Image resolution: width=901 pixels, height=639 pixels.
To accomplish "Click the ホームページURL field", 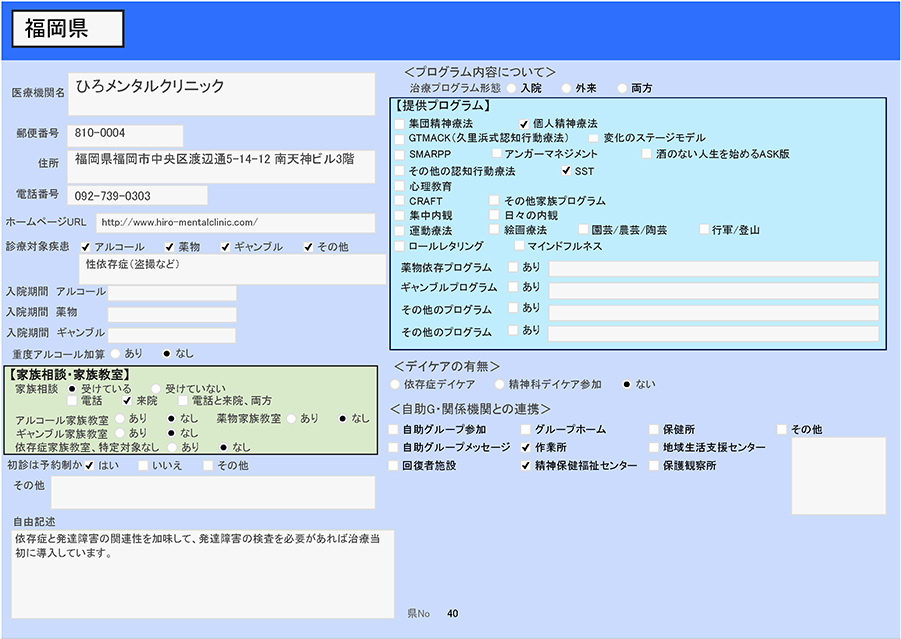I will (x=235, y=223).
